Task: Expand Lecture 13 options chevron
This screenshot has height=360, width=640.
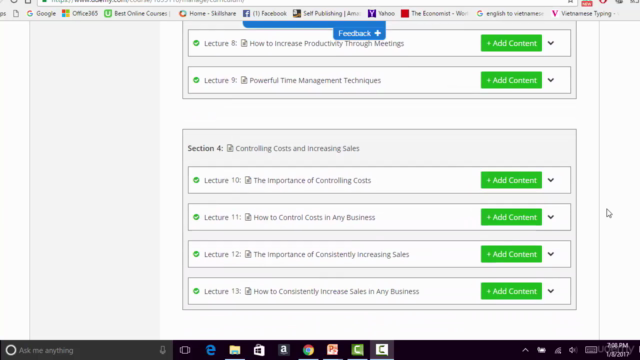Action: pos(551,291)
